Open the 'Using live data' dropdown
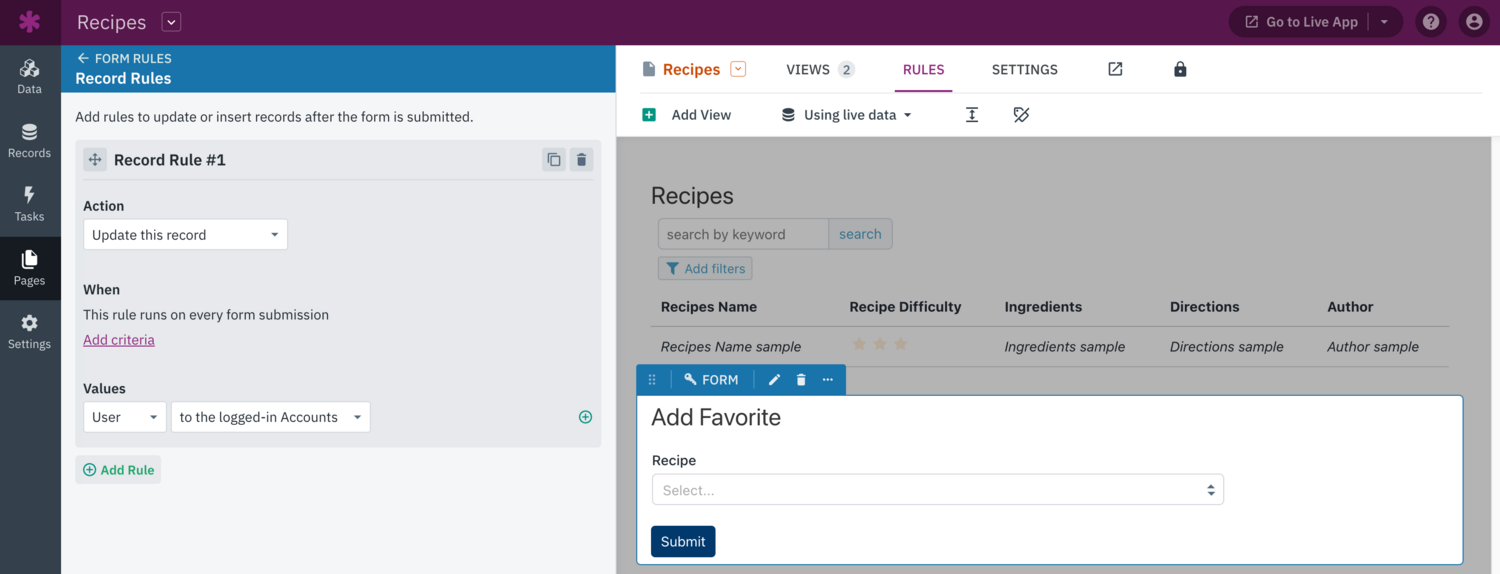 847,115
